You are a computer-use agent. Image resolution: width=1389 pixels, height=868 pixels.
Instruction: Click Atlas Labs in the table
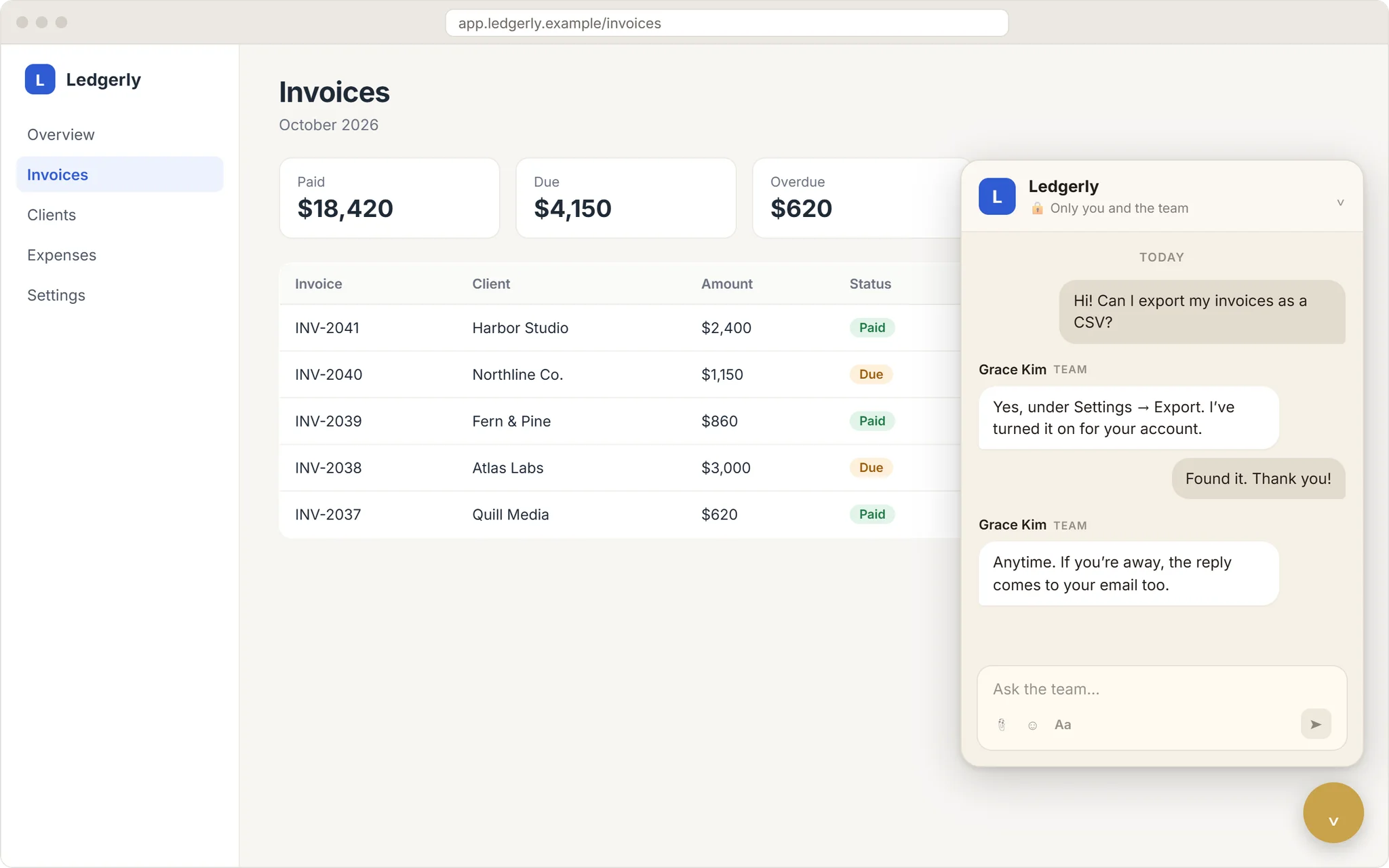(507, 468)
